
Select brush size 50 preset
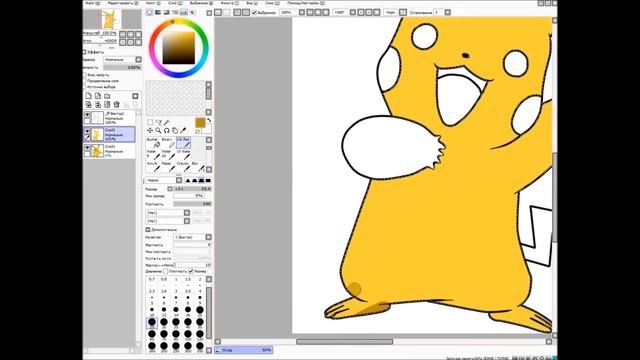click(x=200, y=323)
